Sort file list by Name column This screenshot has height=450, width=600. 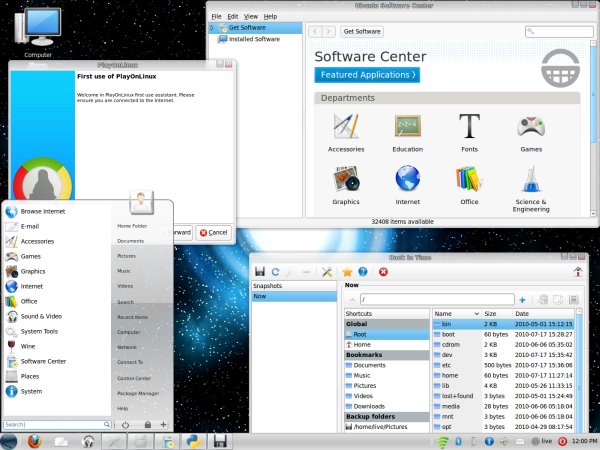[x=445, y=313]
